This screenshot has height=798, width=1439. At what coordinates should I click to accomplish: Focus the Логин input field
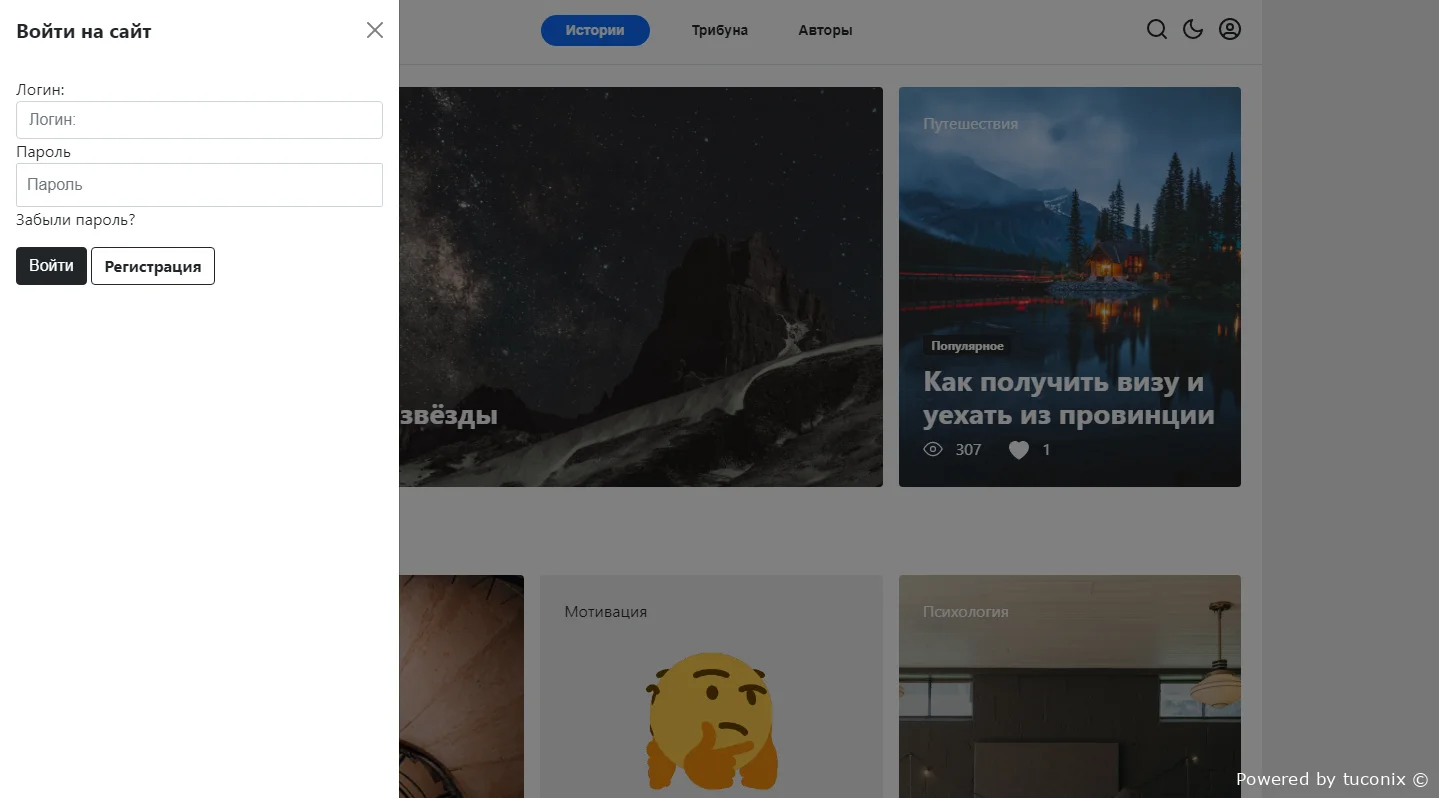pyautogui.click(x=199, y=120)
